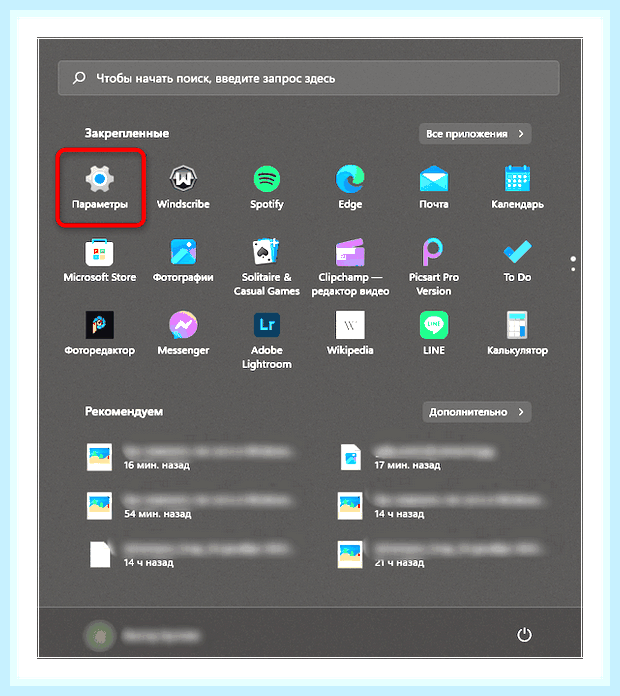The height and width of the screenshot is (696, 620).
Task: Launch the LINE app
Action: tap(434, 333)
